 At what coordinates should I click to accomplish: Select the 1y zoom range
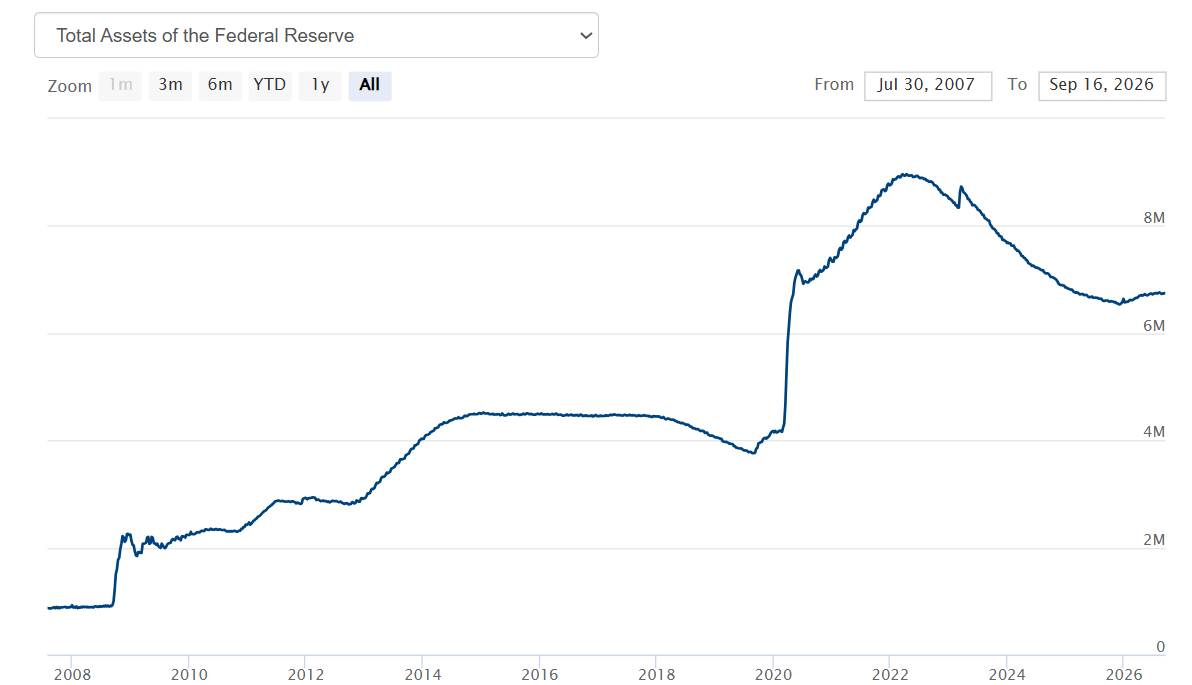coord(320,85)
